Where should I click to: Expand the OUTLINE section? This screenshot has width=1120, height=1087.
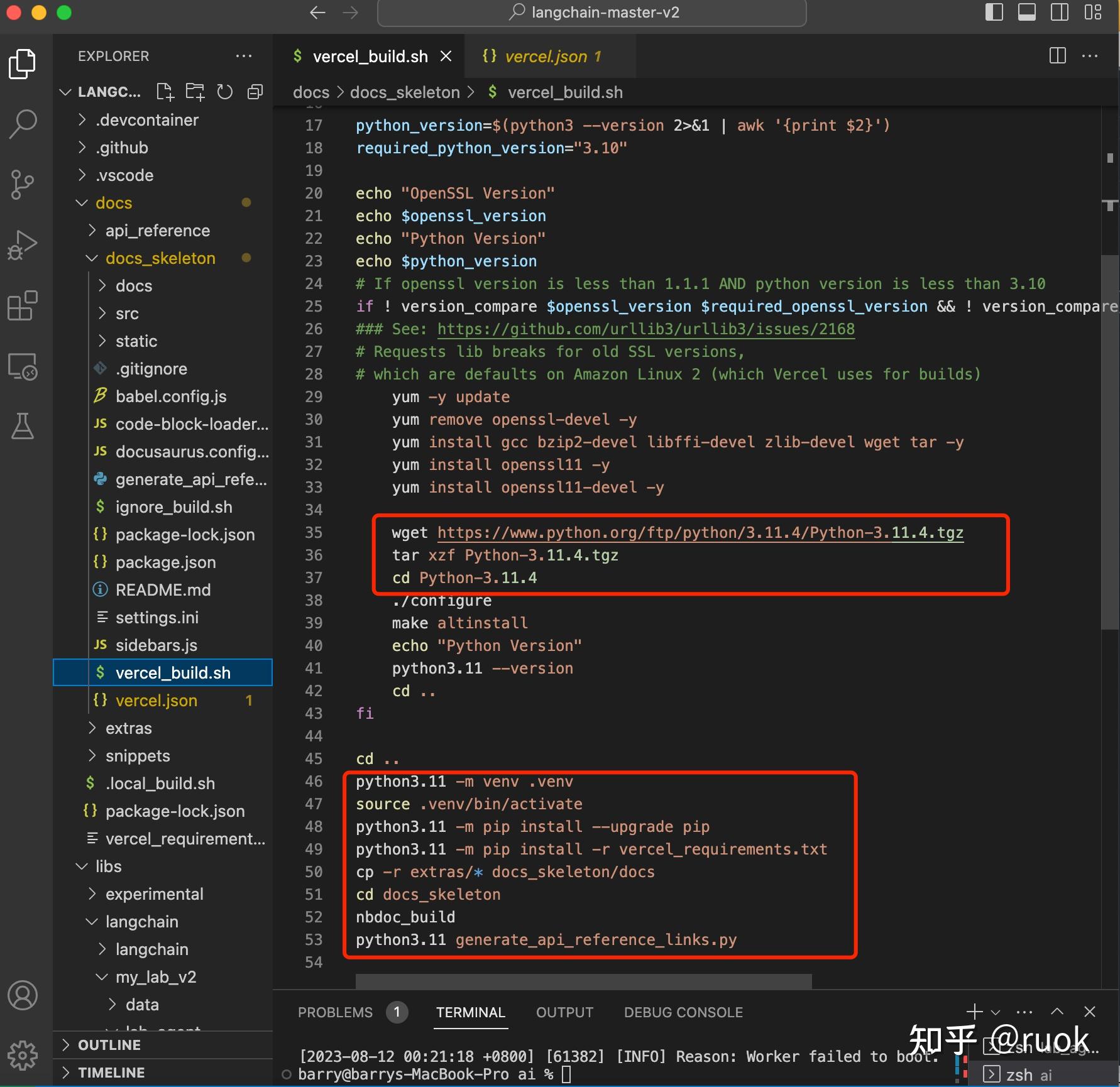click(x=109, y=1045)
